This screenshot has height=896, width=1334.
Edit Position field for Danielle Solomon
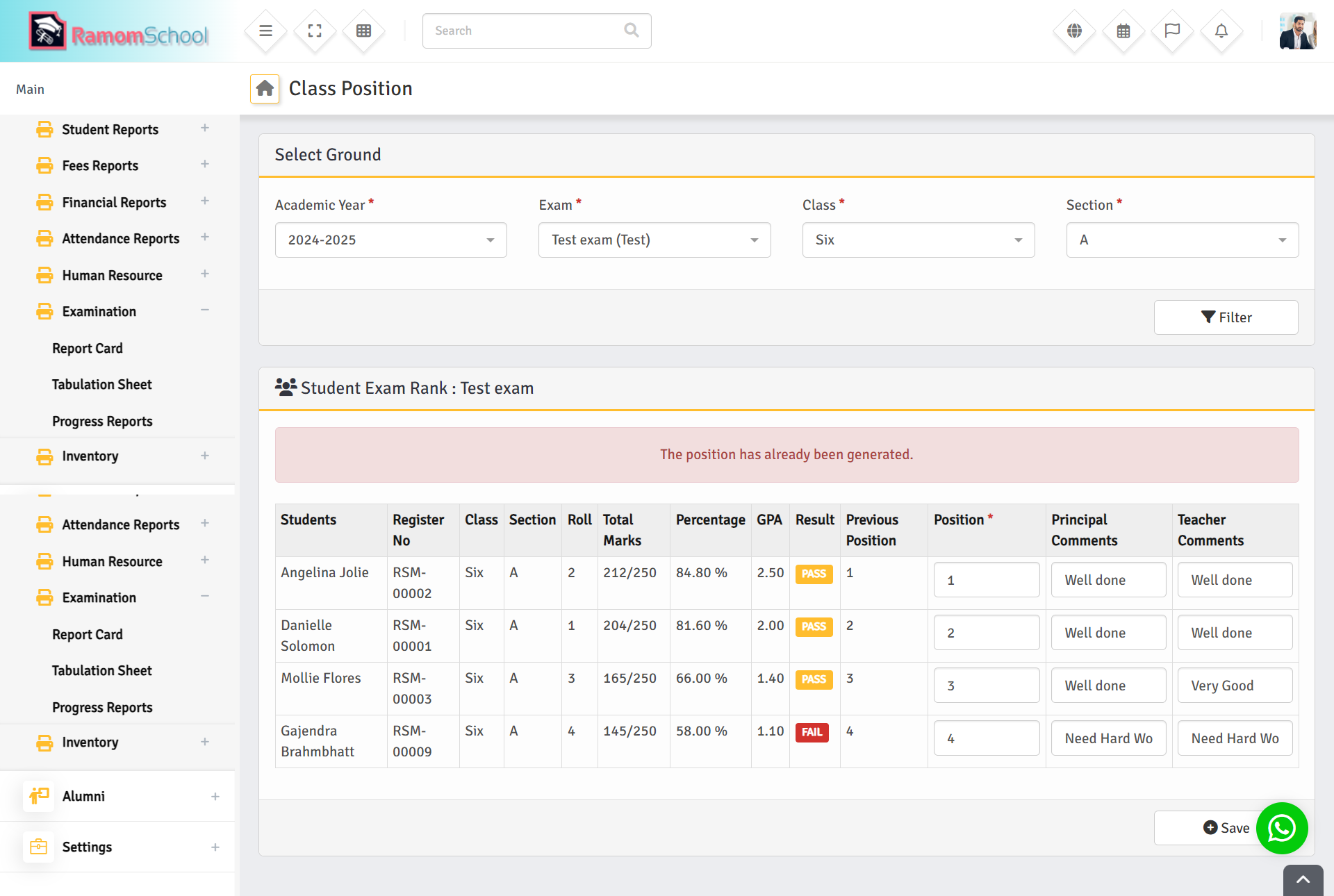coord(987,633)
